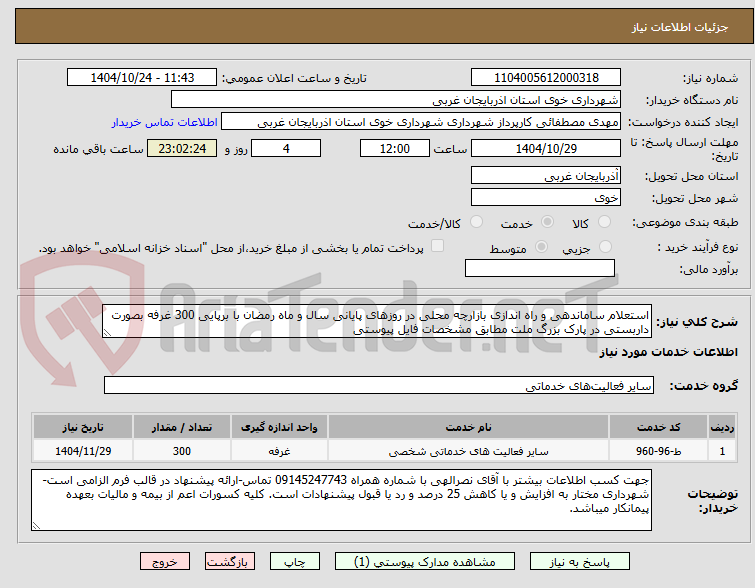This screenshot has height=588, width=755.
Task: Click the resize handle of شرح کلی نیاز textarea
Action: (x=107, y=333)
